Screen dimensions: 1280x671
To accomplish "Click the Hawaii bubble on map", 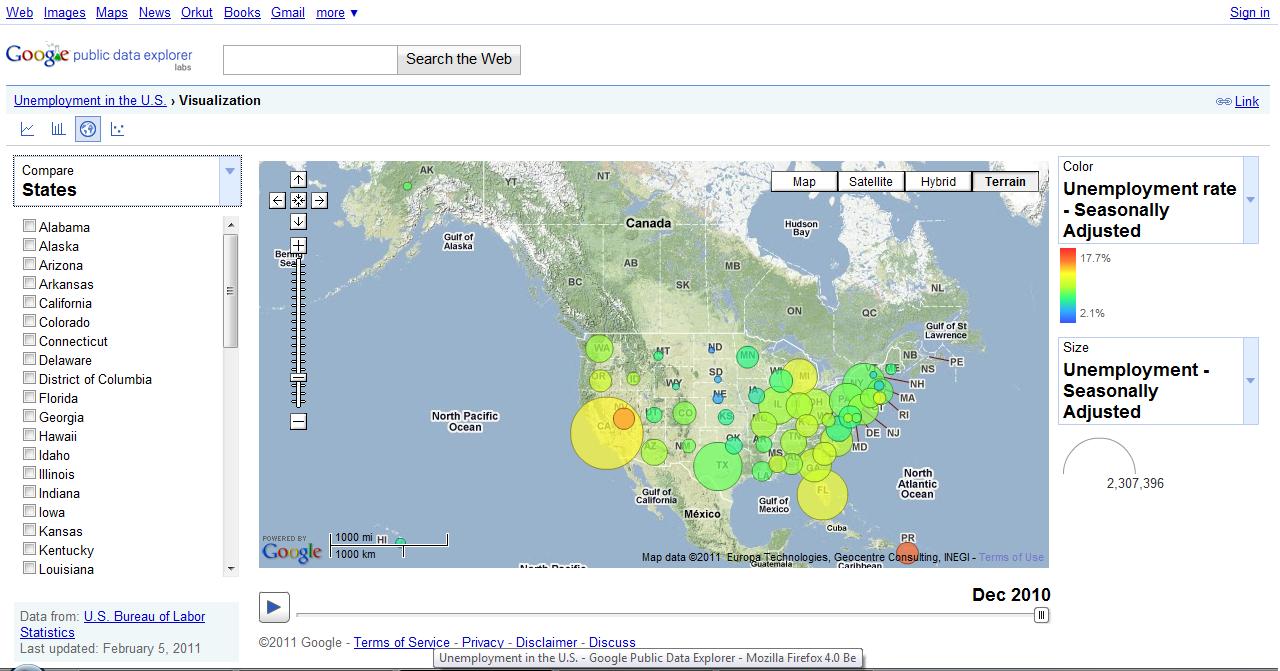I will click(x=400, y=542).
